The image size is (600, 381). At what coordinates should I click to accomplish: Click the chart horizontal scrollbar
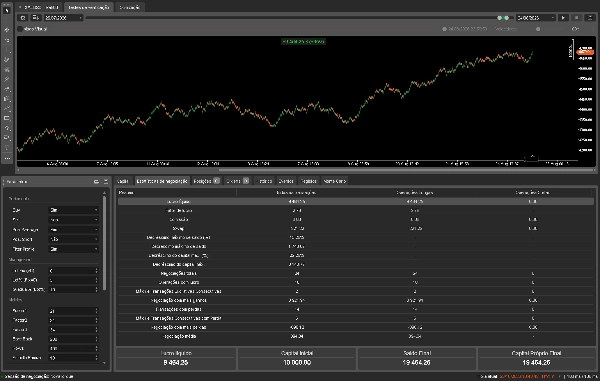click(x=406, y=170)
